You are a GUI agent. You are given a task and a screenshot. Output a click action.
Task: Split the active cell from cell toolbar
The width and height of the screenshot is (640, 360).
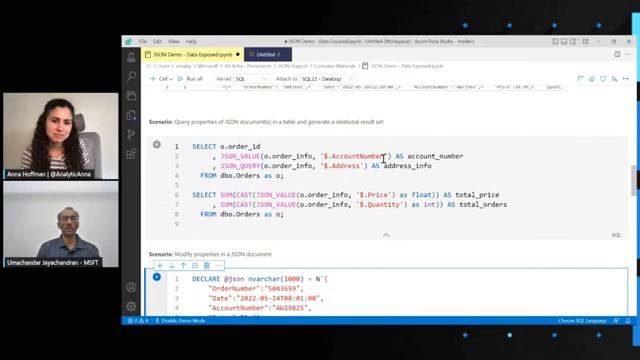pos(195,266)
